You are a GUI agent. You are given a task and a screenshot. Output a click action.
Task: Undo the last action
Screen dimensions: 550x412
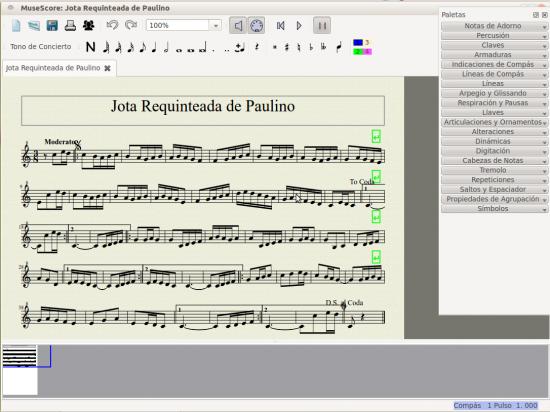(x=112, y=25)
